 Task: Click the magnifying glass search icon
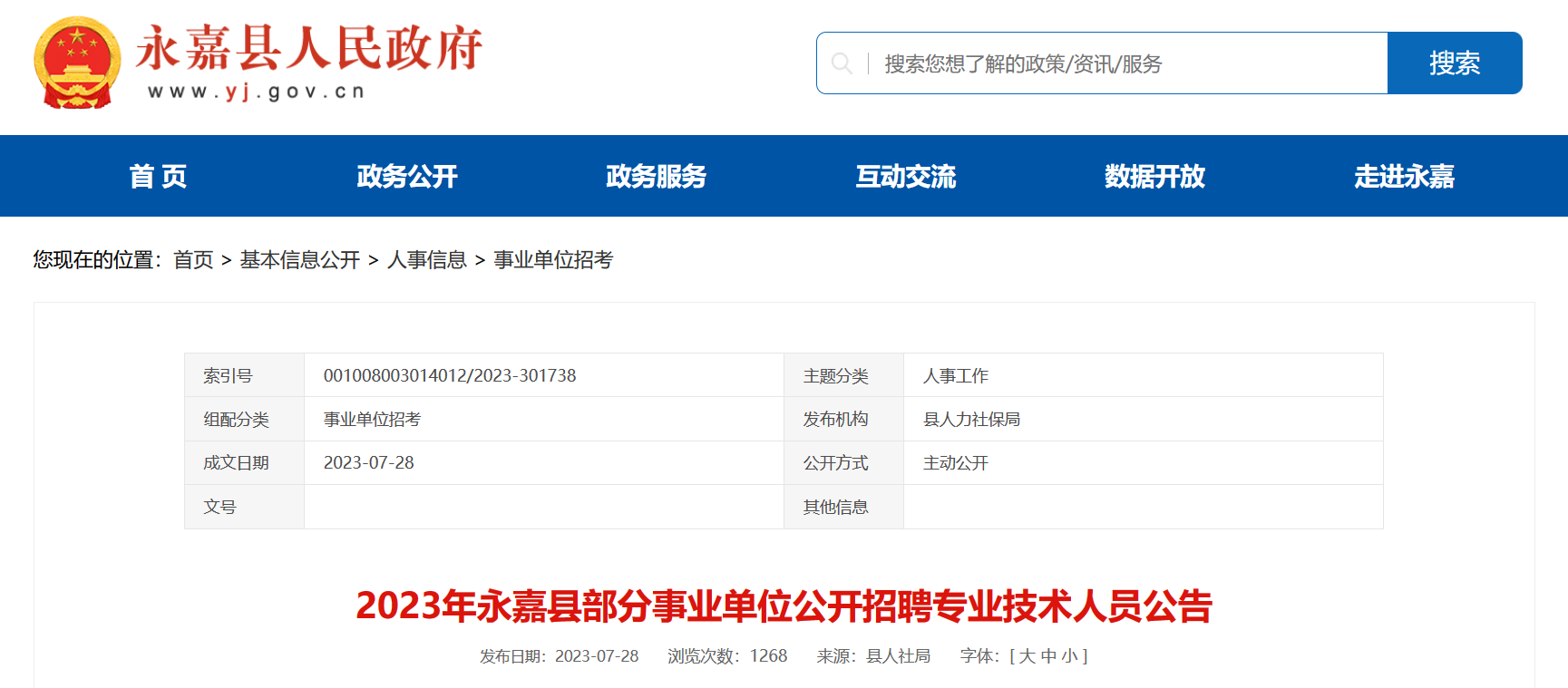pyautogui.click(x=842, y=63)
